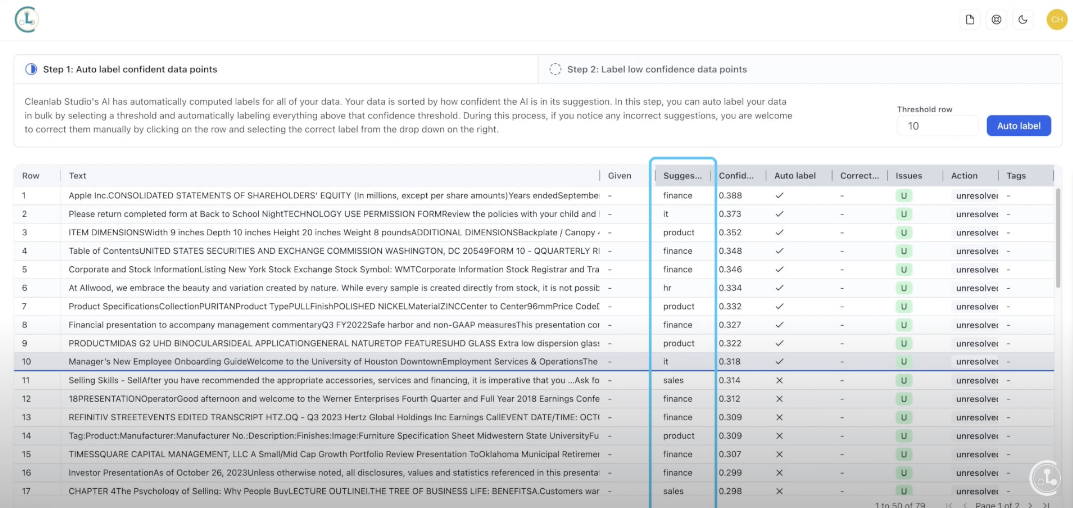Click the 'it' suggested label in row 2
Image resolution: width=1073 pixels, height=508 pixels.
665,214
